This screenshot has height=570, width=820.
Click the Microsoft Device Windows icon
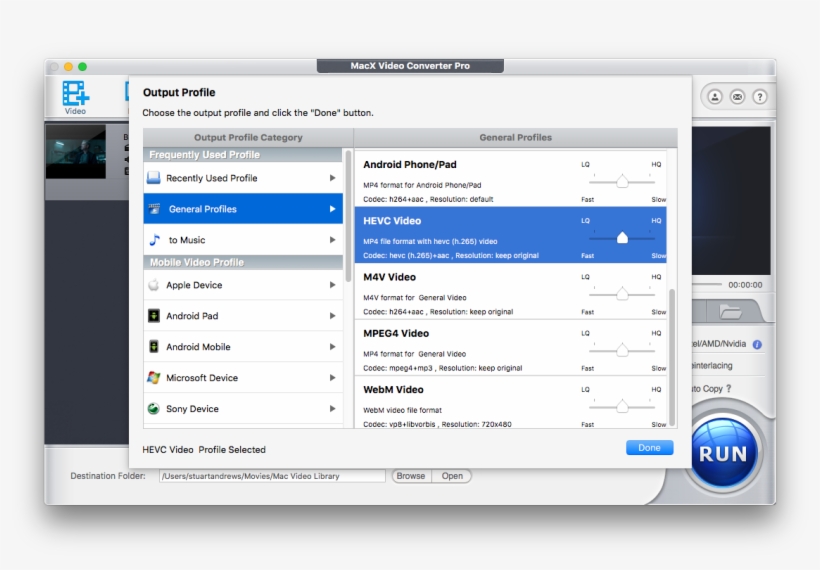pos(154,378)
